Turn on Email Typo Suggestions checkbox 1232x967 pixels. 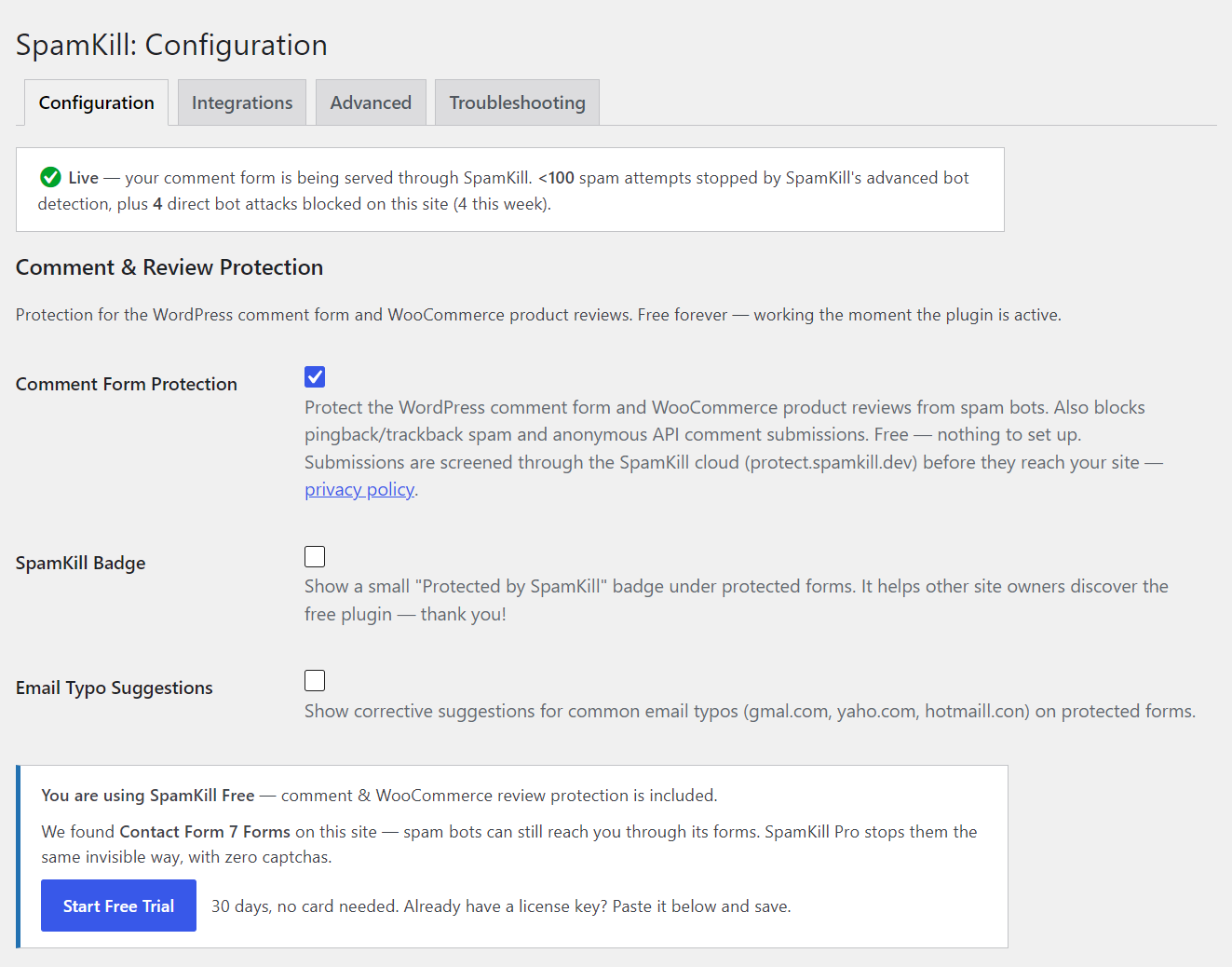coord(315,681)
